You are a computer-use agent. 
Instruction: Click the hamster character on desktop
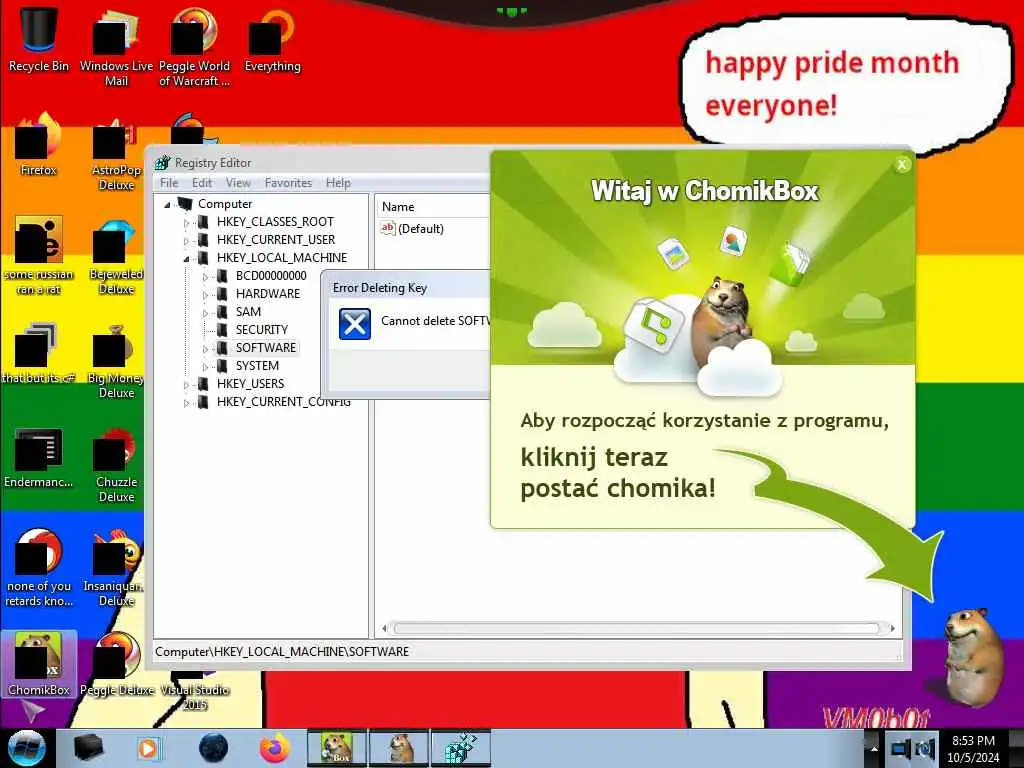coord(973,656)
